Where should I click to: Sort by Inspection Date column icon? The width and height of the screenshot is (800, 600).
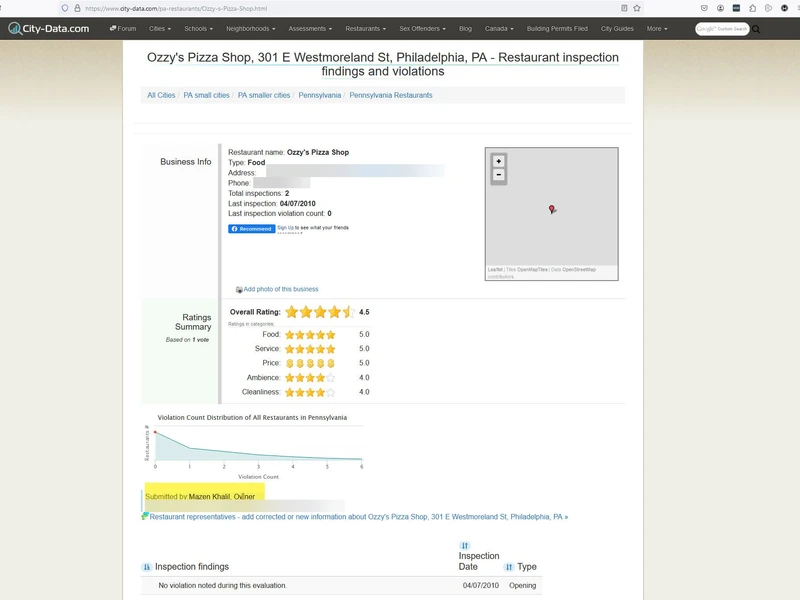click(464, 545)
